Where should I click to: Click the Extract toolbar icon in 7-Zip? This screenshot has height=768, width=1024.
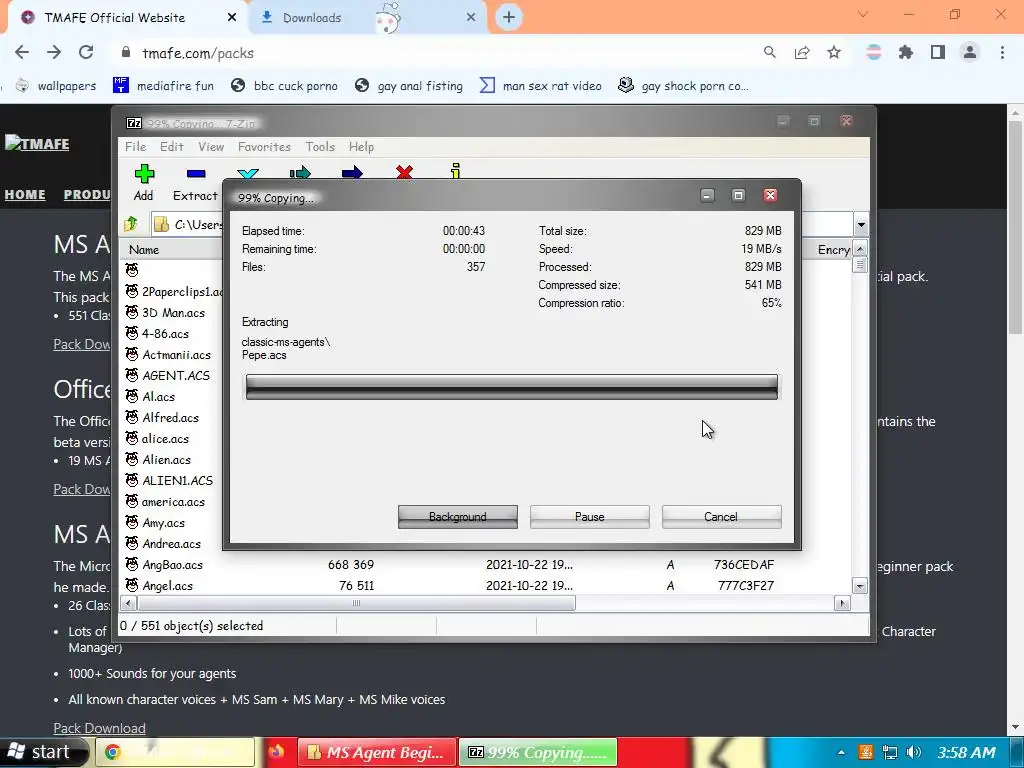pyautogui.click(x=195, y=183)
